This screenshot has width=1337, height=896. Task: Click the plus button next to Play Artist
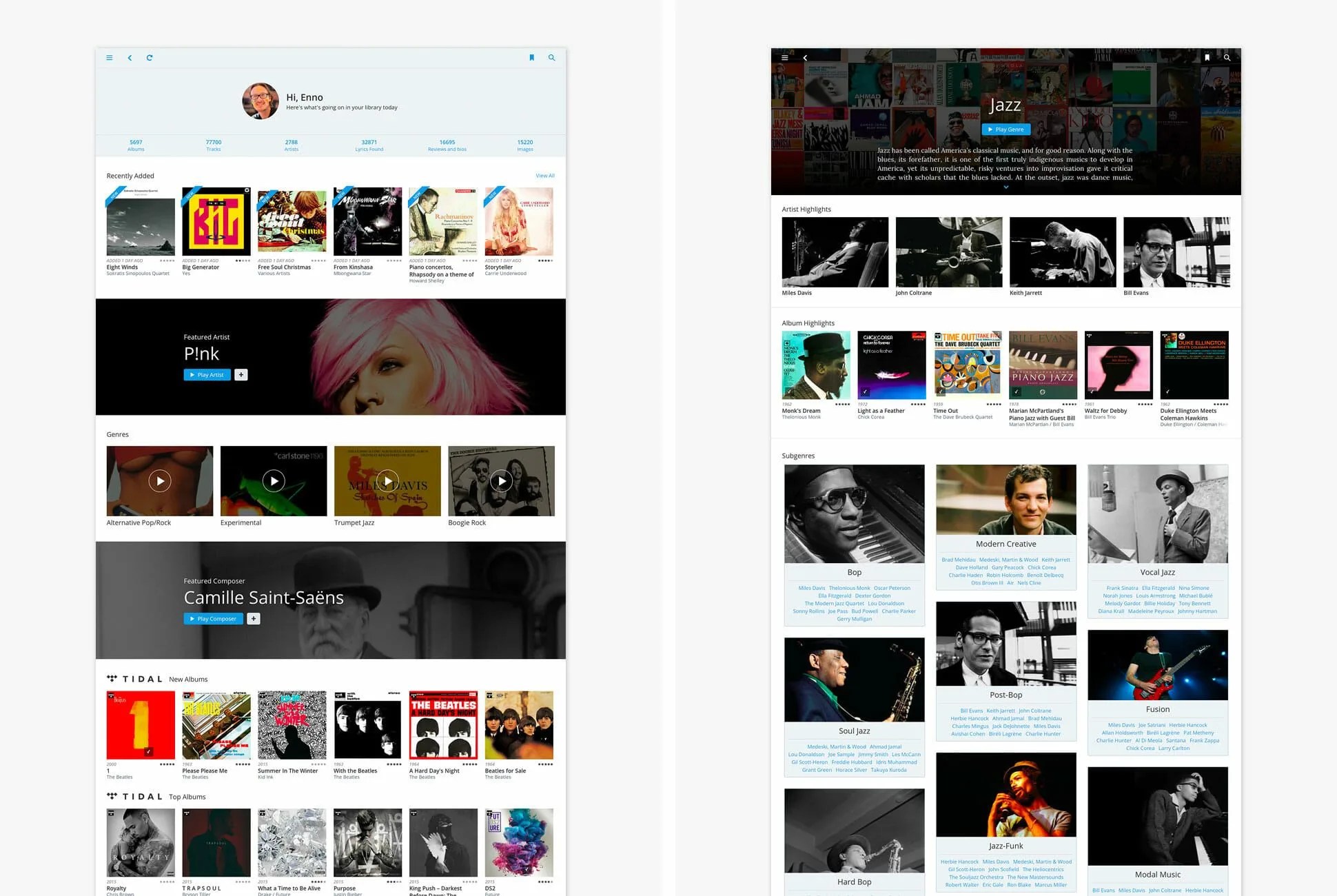[241, 375]
